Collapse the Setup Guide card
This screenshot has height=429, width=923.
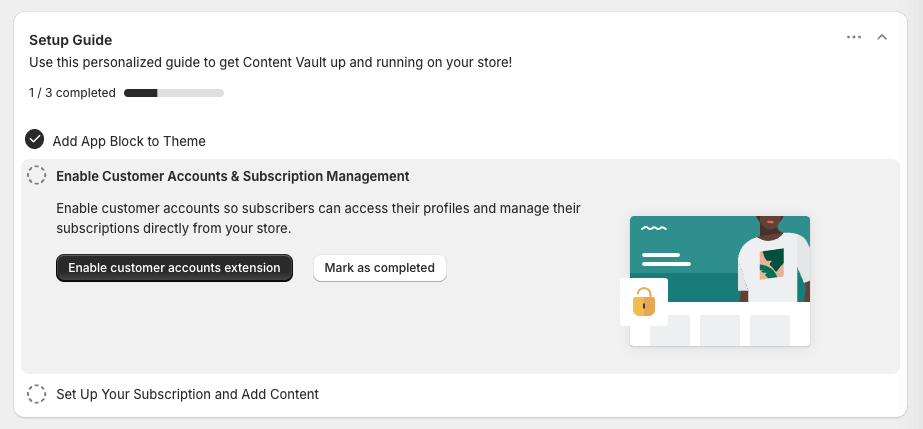(882, 37)
